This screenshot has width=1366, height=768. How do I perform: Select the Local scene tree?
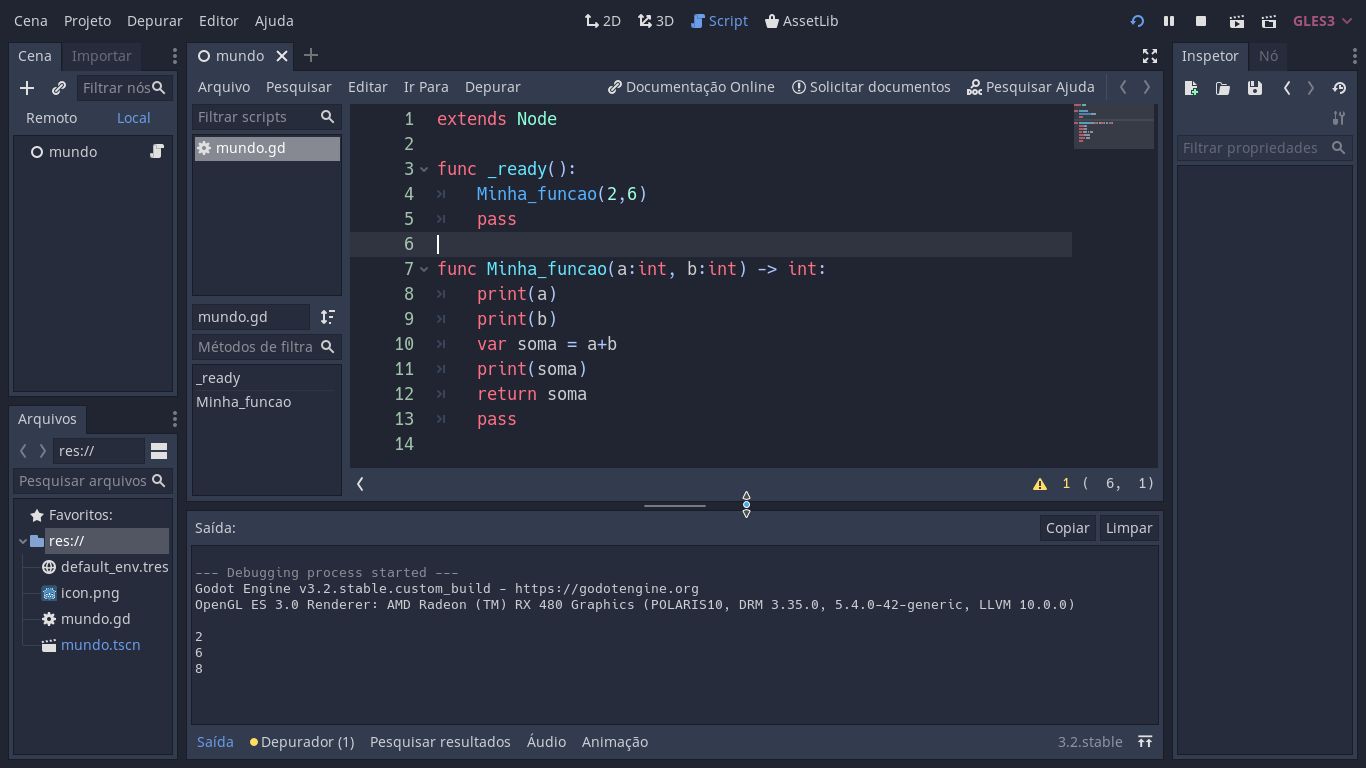pyautogui.click(x=133, y=118)
